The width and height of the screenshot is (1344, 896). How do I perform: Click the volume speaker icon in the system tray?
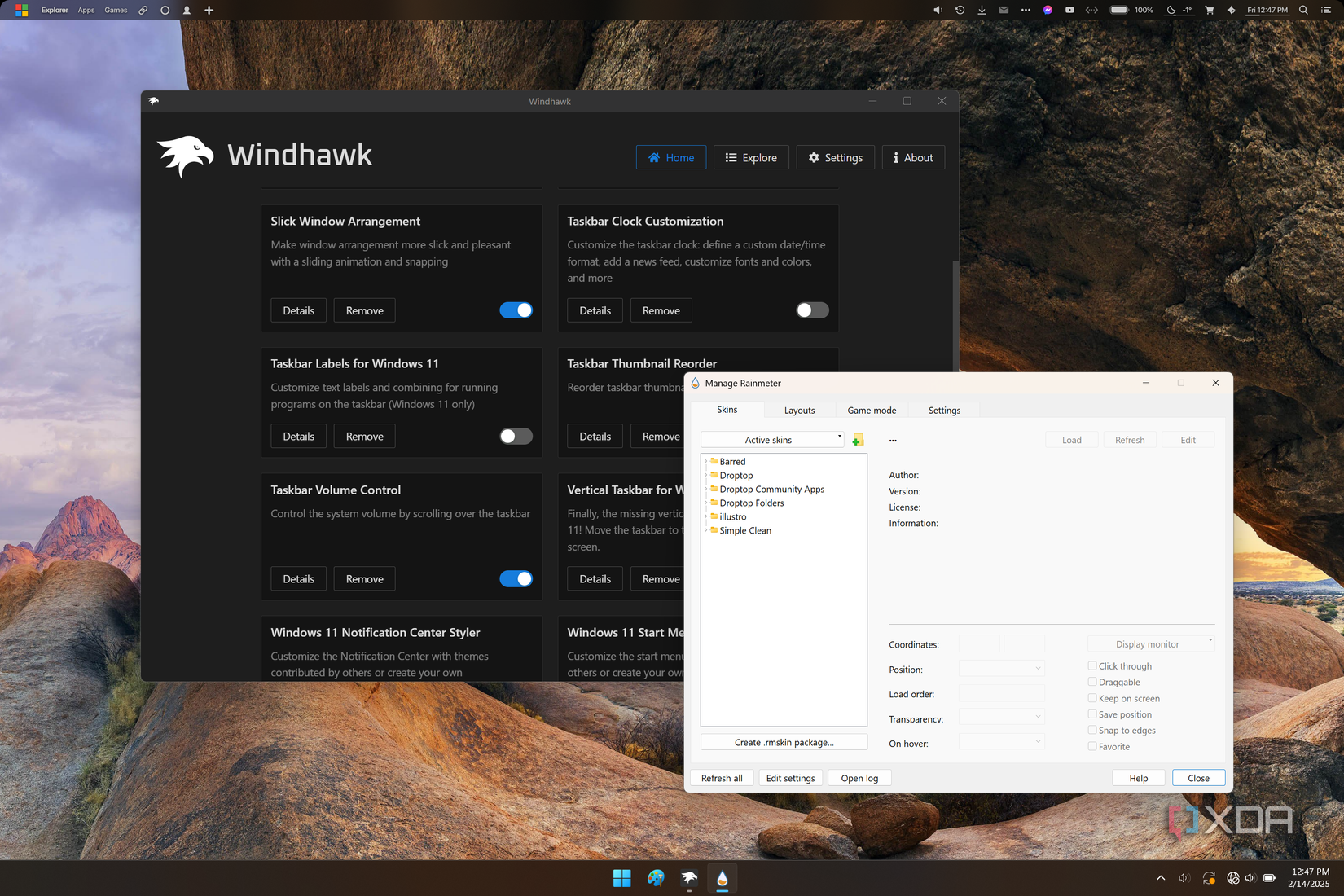pos(1184,878)
